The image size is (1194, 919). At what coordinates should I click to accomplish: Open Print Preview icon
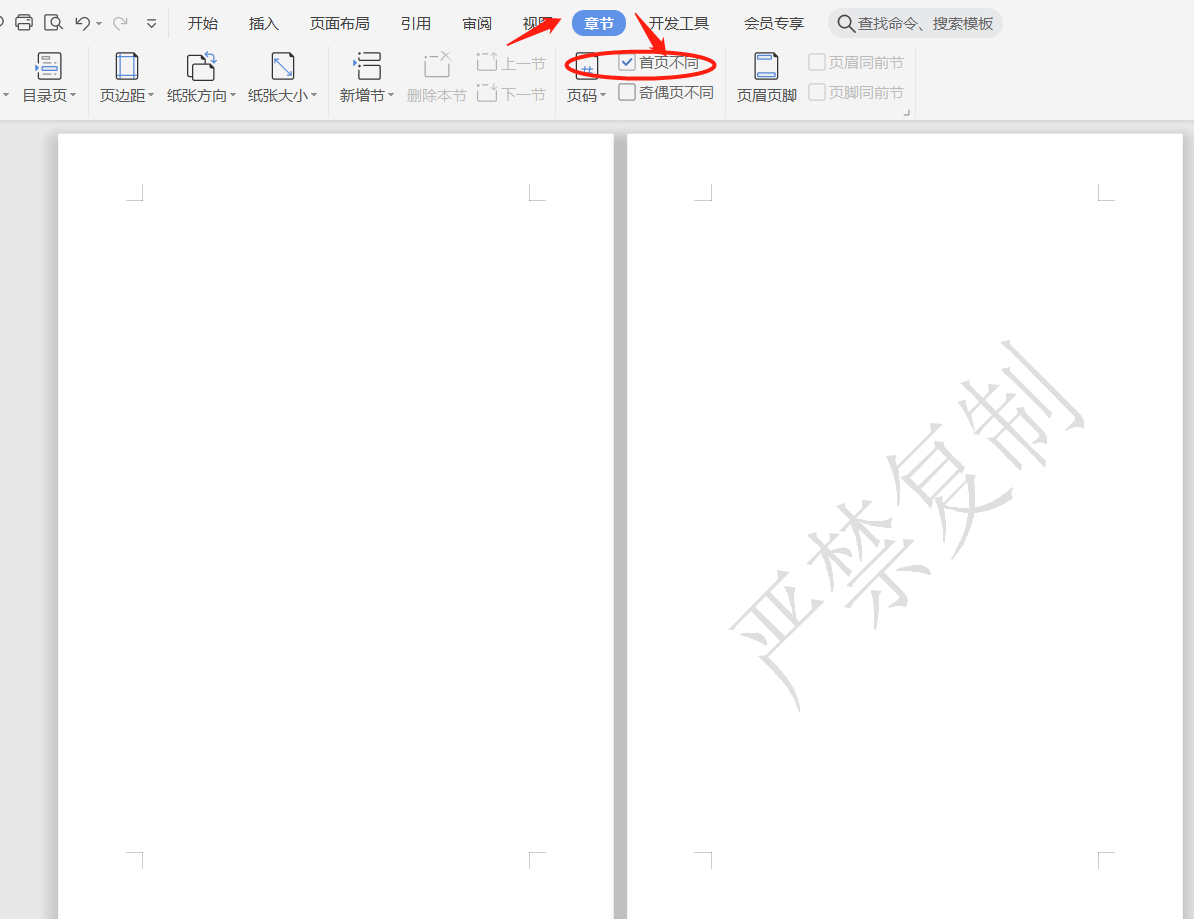click(x=53, y=23)
